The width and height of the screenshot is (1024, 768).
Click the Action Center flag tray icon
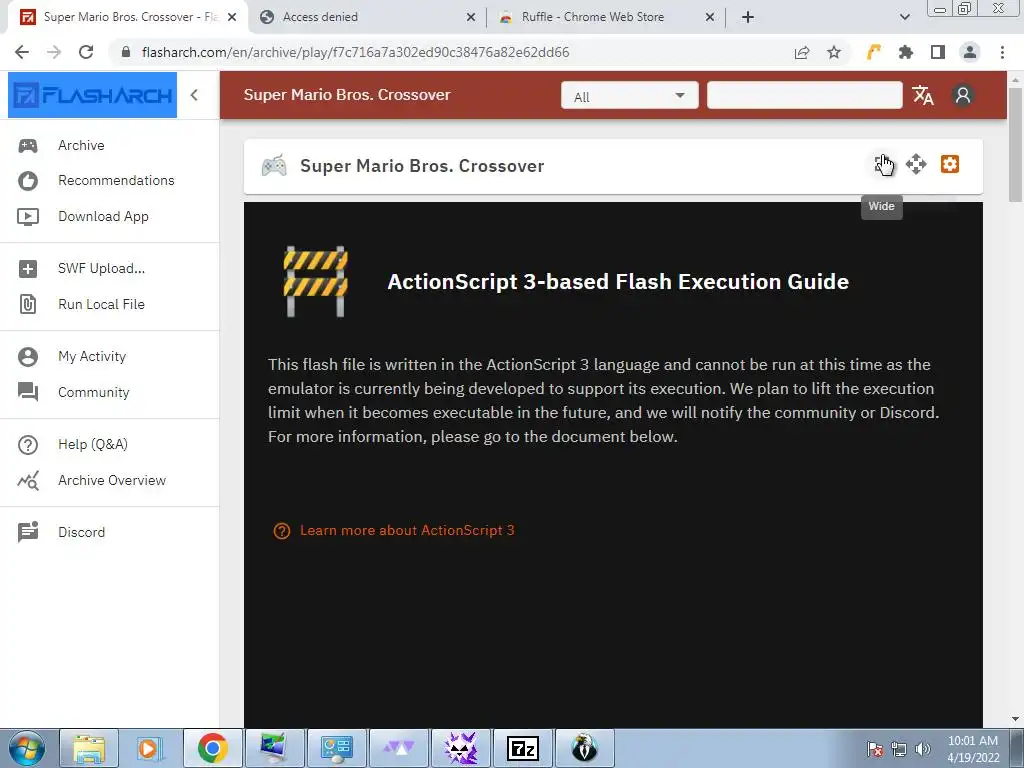click(875, 749)
